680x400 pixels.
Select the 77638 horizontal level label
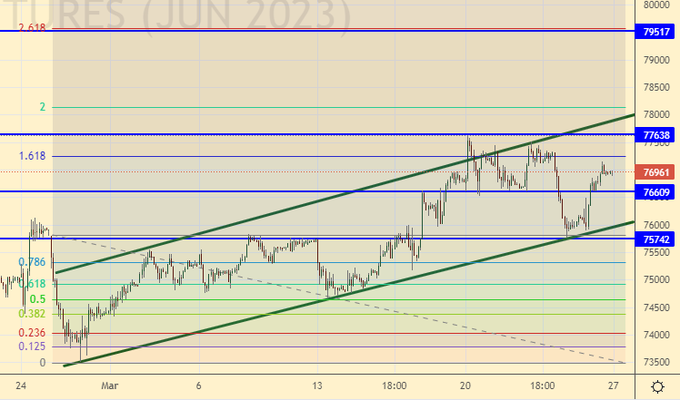coord(656,135)
